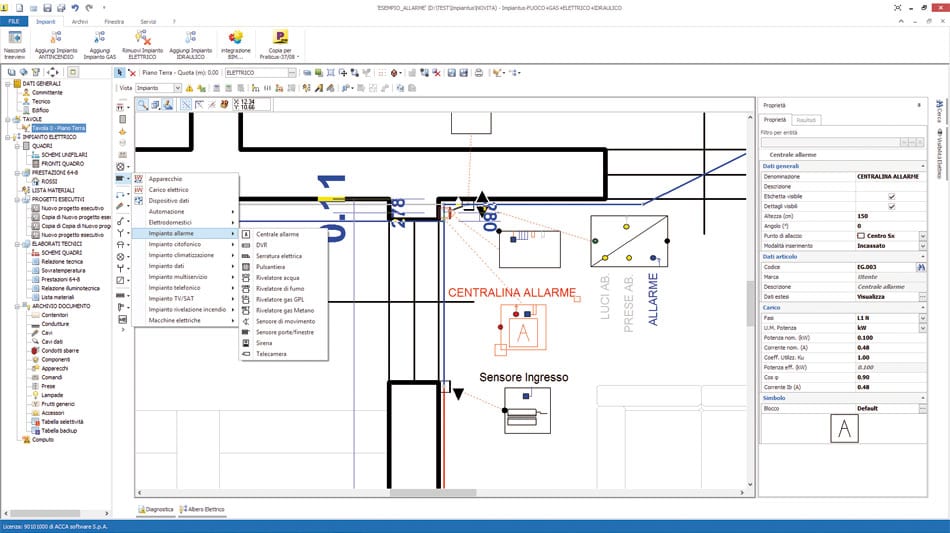Switch to the Risultati tab

[806, 120]
